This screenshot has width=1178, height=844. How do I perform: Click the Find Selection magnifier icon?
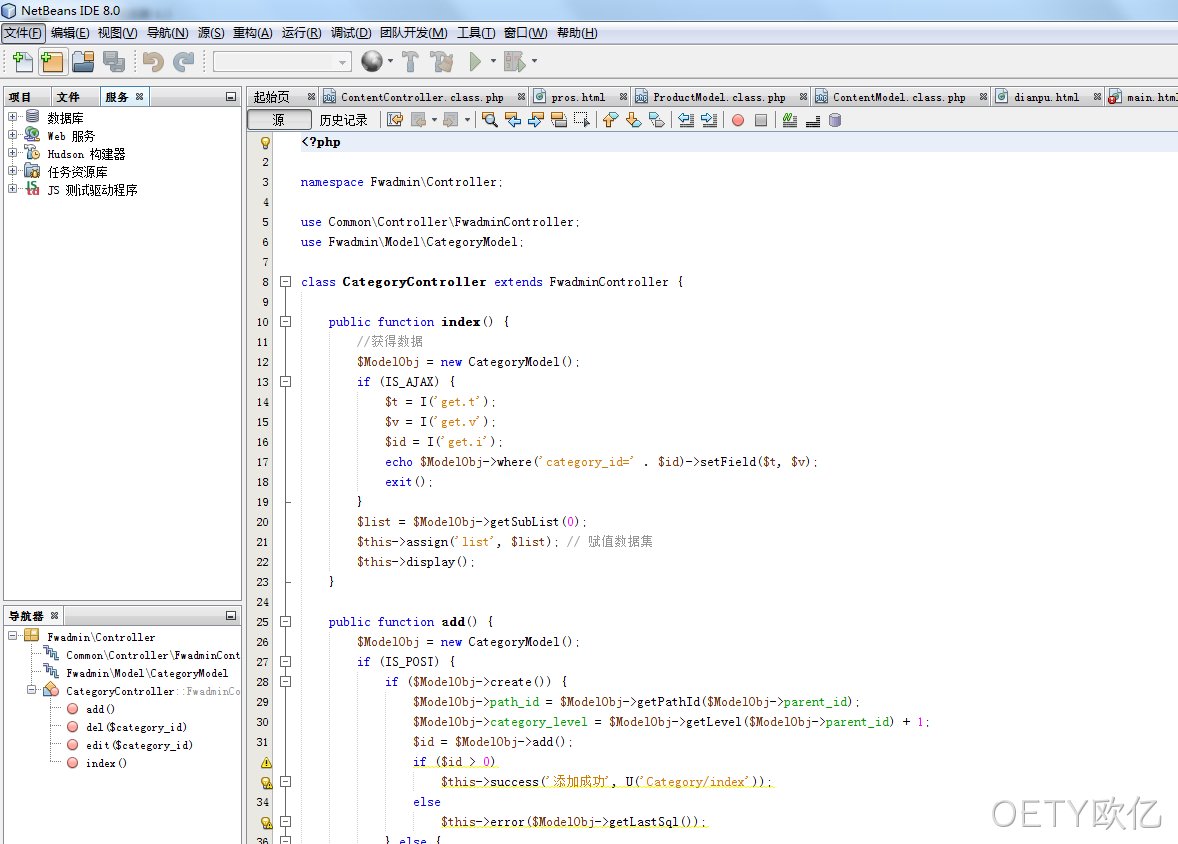pyautogui.click(x=490, y=119)
